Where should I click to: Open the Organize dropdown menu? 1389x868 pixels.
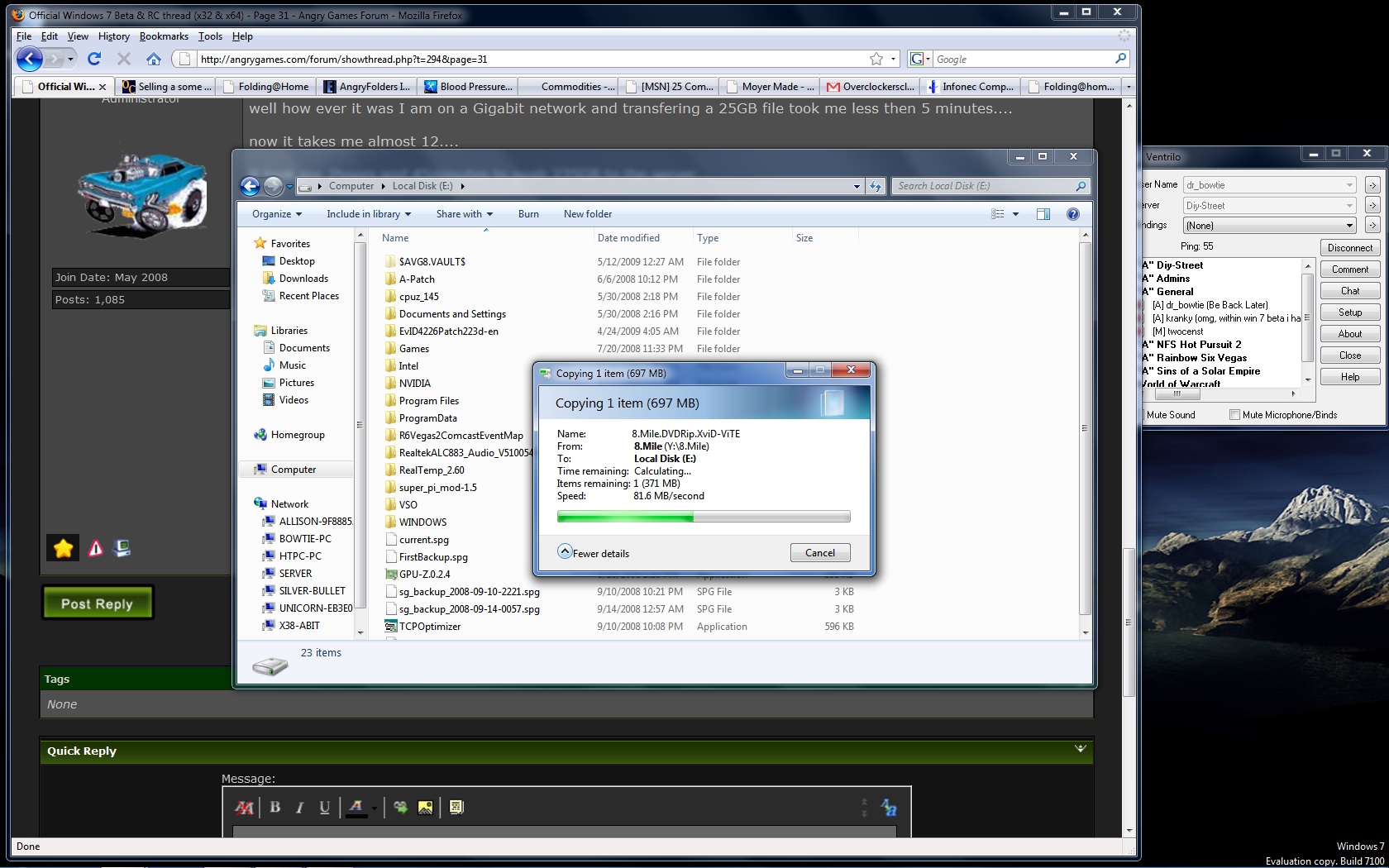tap(276, 214)
